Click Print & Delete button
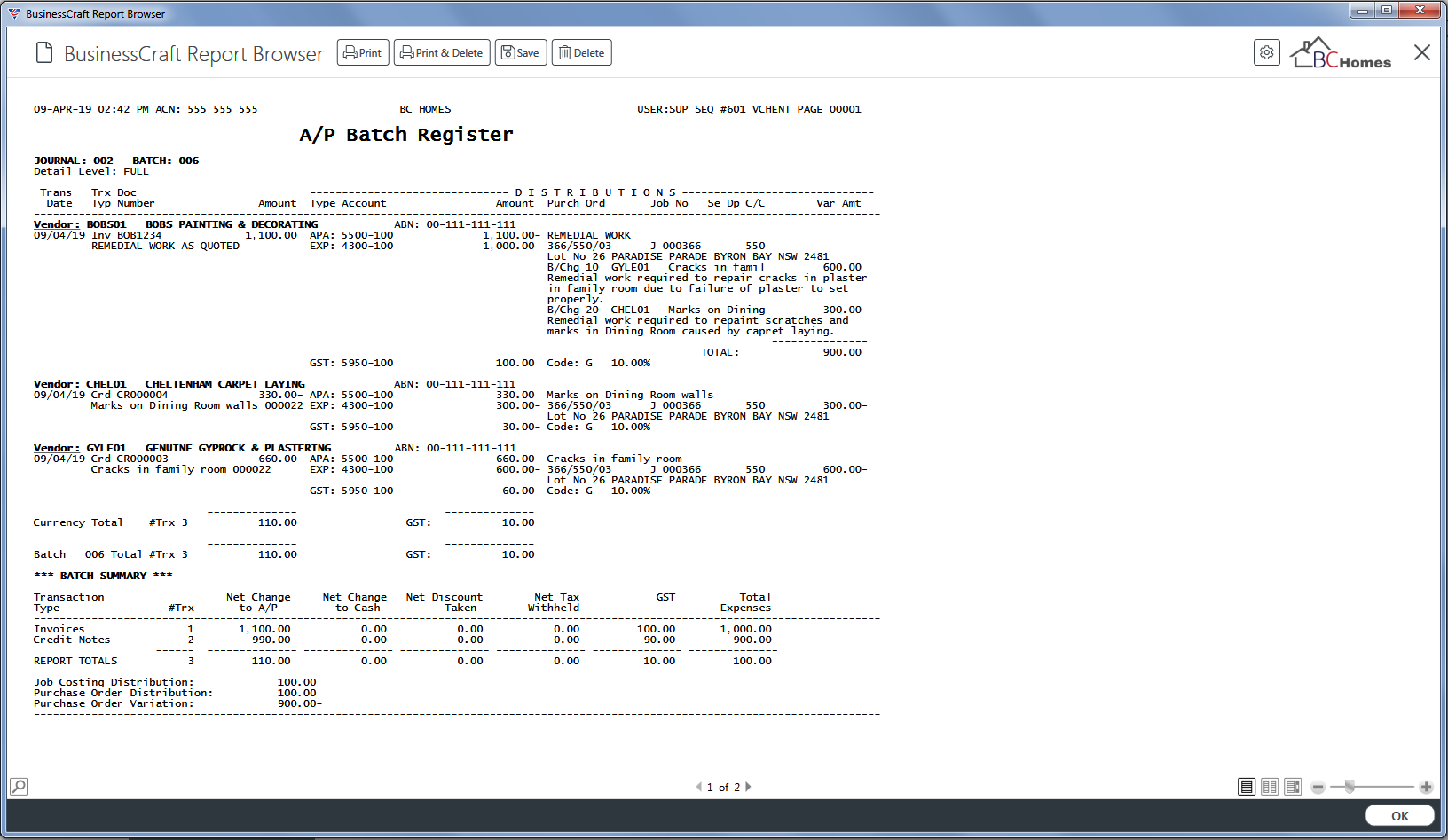 coord(442,53)
